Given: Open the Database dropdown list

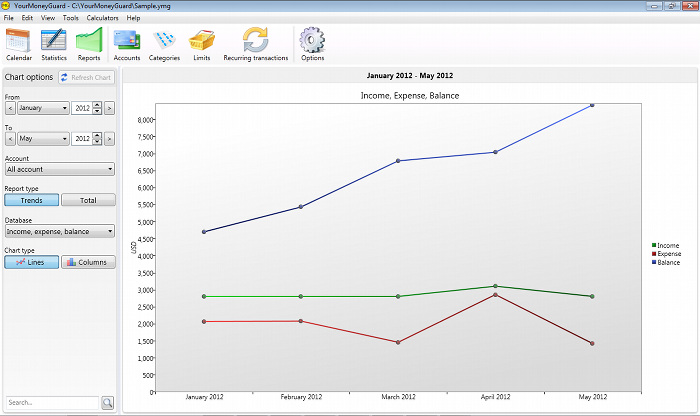Looking at the screenshot, I should [59, 231].
